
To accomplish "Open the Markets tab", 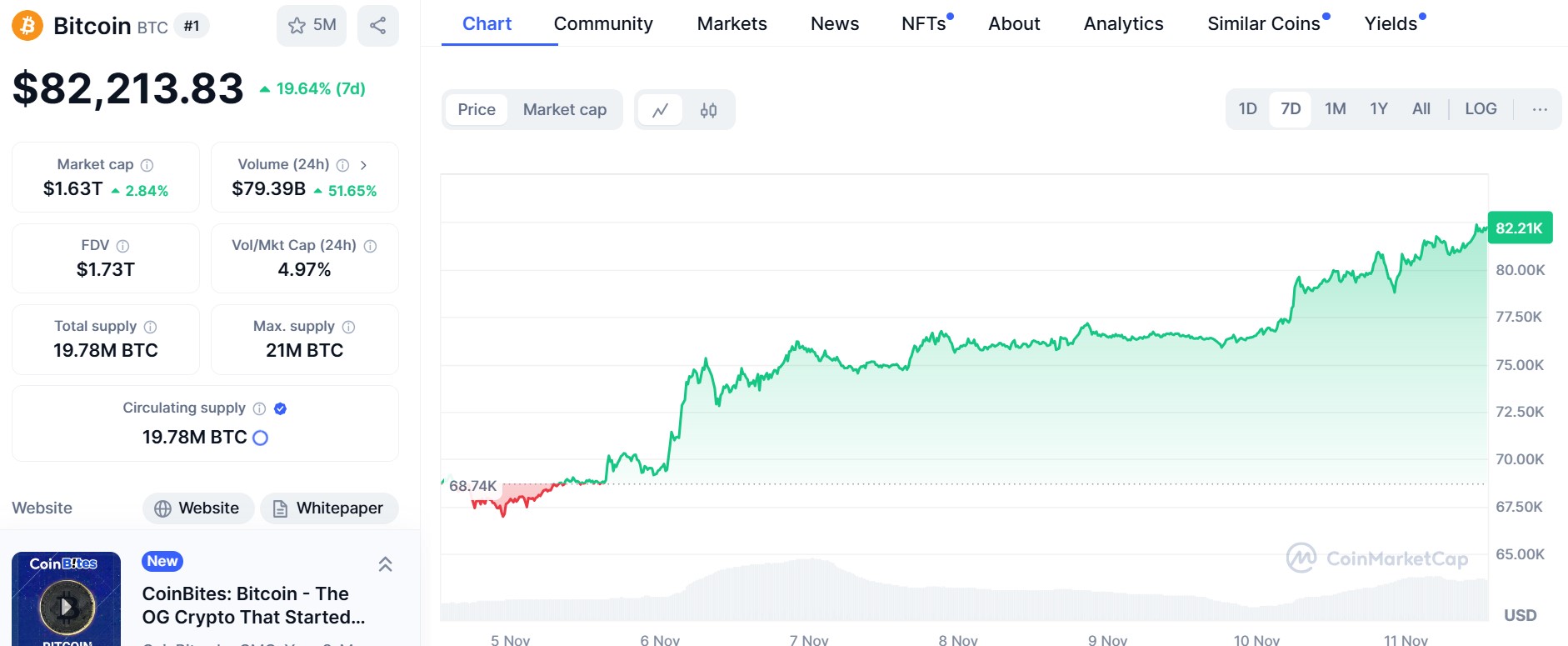I will tap(732, 23).
